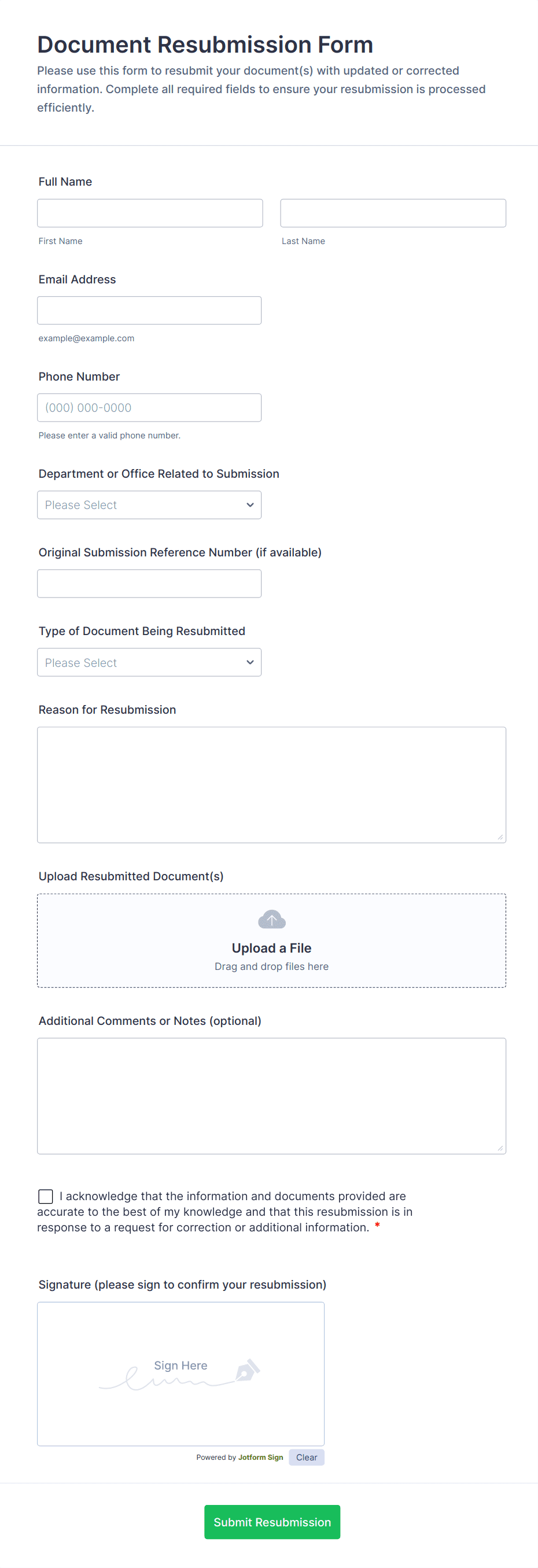The image size is (538, 1568).
Task: Click the Submit Resubmission button
Action: pos(272,1522)
